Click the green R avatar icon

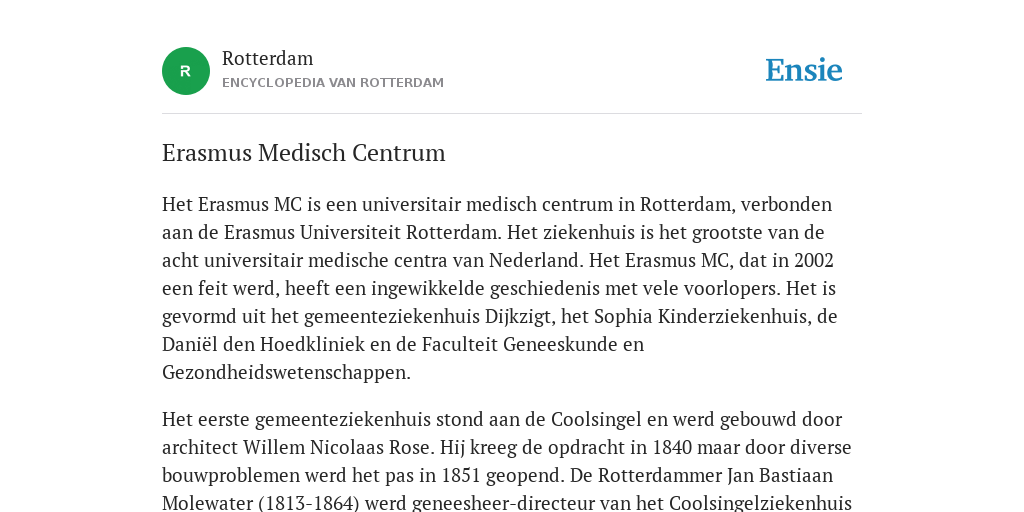(186, 71)
